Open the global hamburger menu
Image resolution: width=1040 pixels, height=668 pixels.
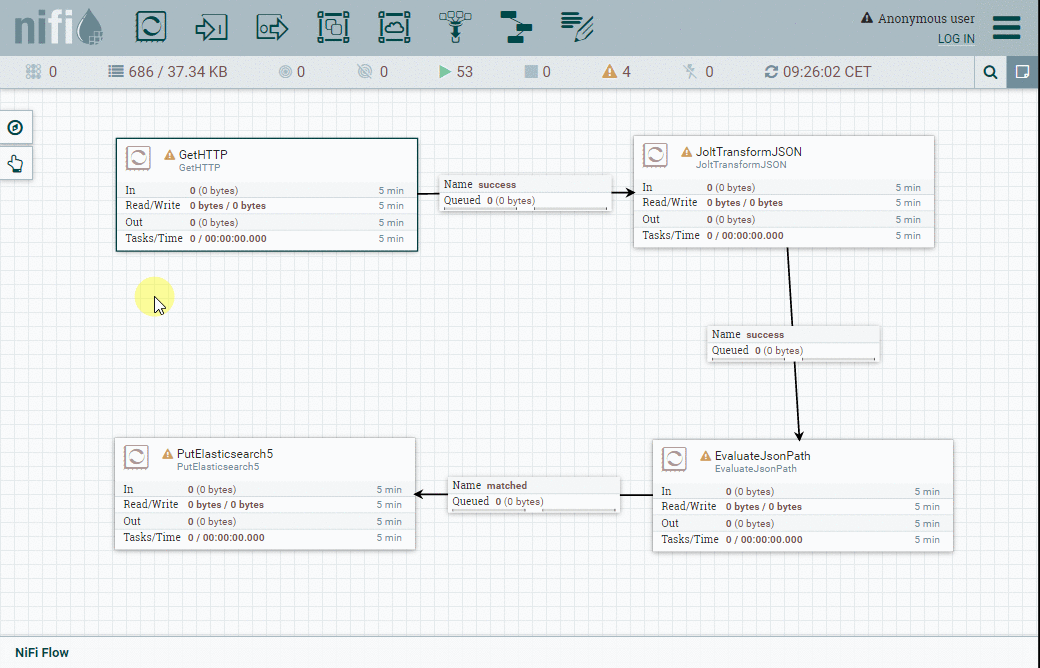click(1006, 27)
